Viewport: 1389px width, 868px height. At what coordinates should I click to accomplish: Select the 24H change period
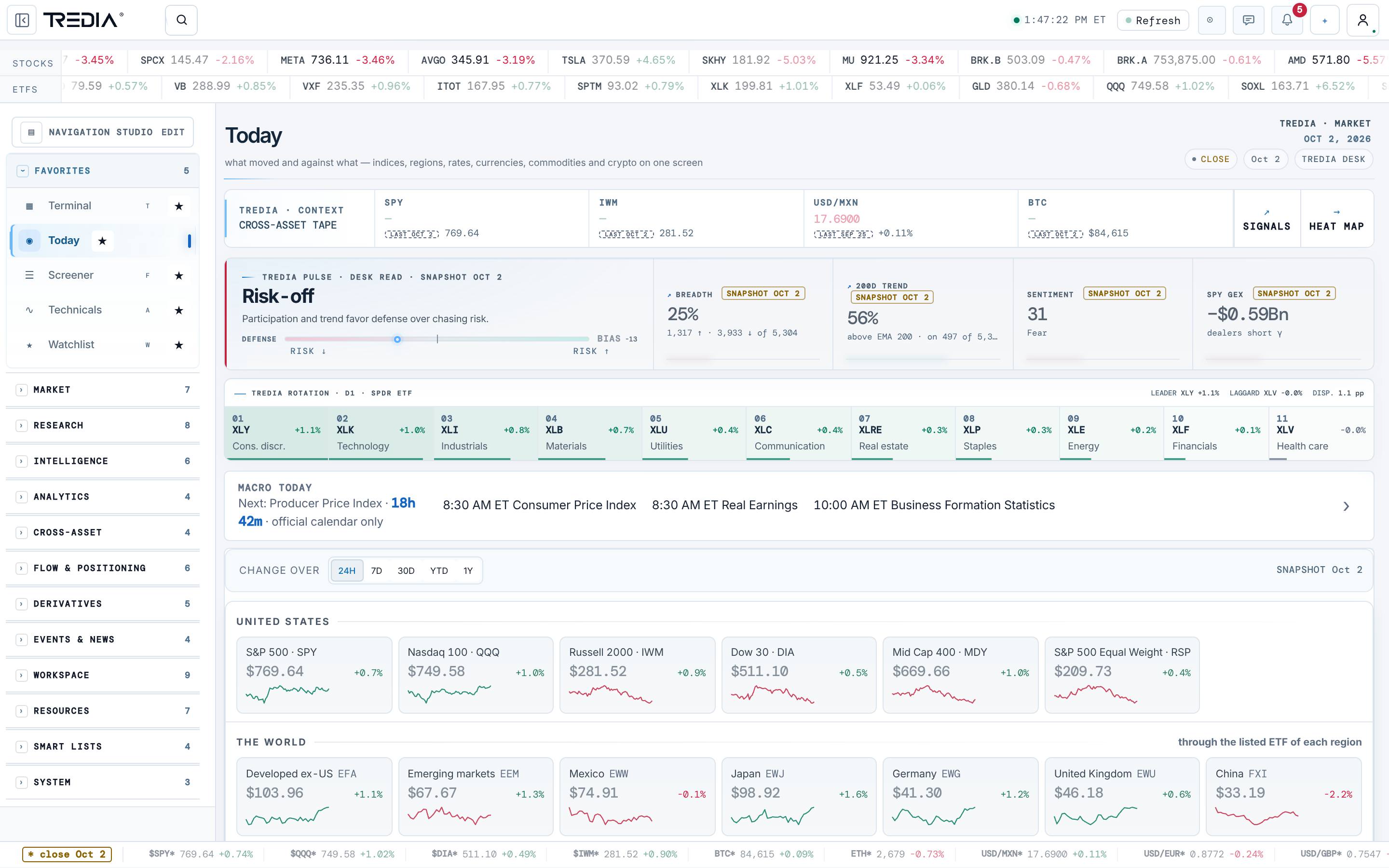(347, 570)
